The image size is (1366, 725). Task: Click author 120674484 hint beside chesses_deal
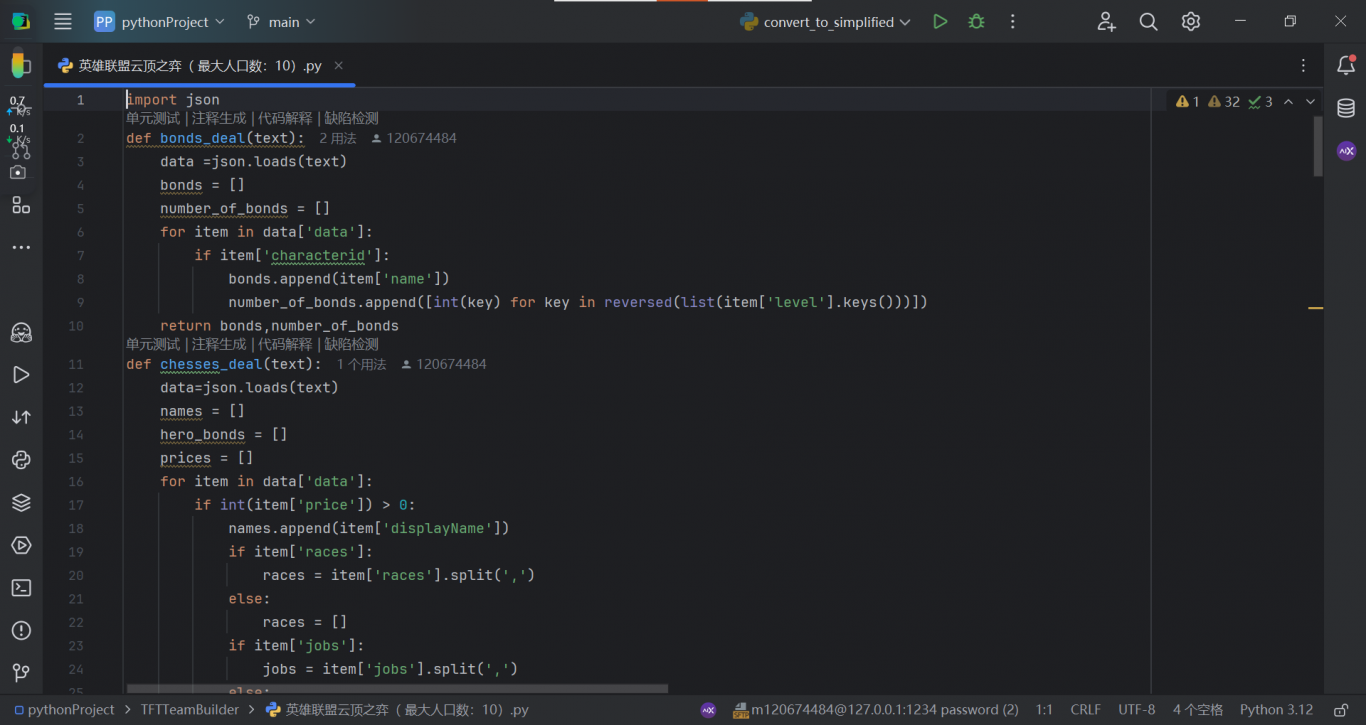(444, 364)
